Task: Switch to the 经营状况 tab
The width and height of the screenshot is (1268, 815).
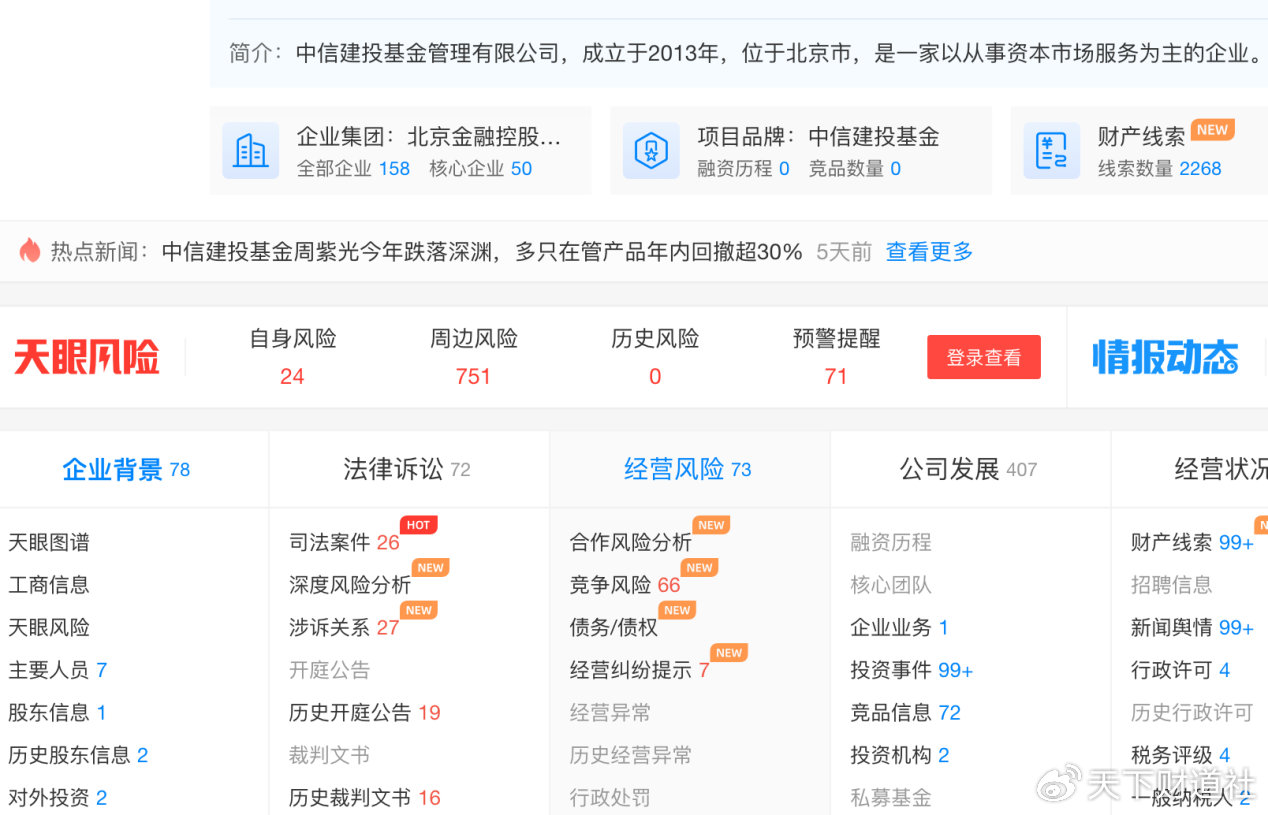Action: 1221,469
